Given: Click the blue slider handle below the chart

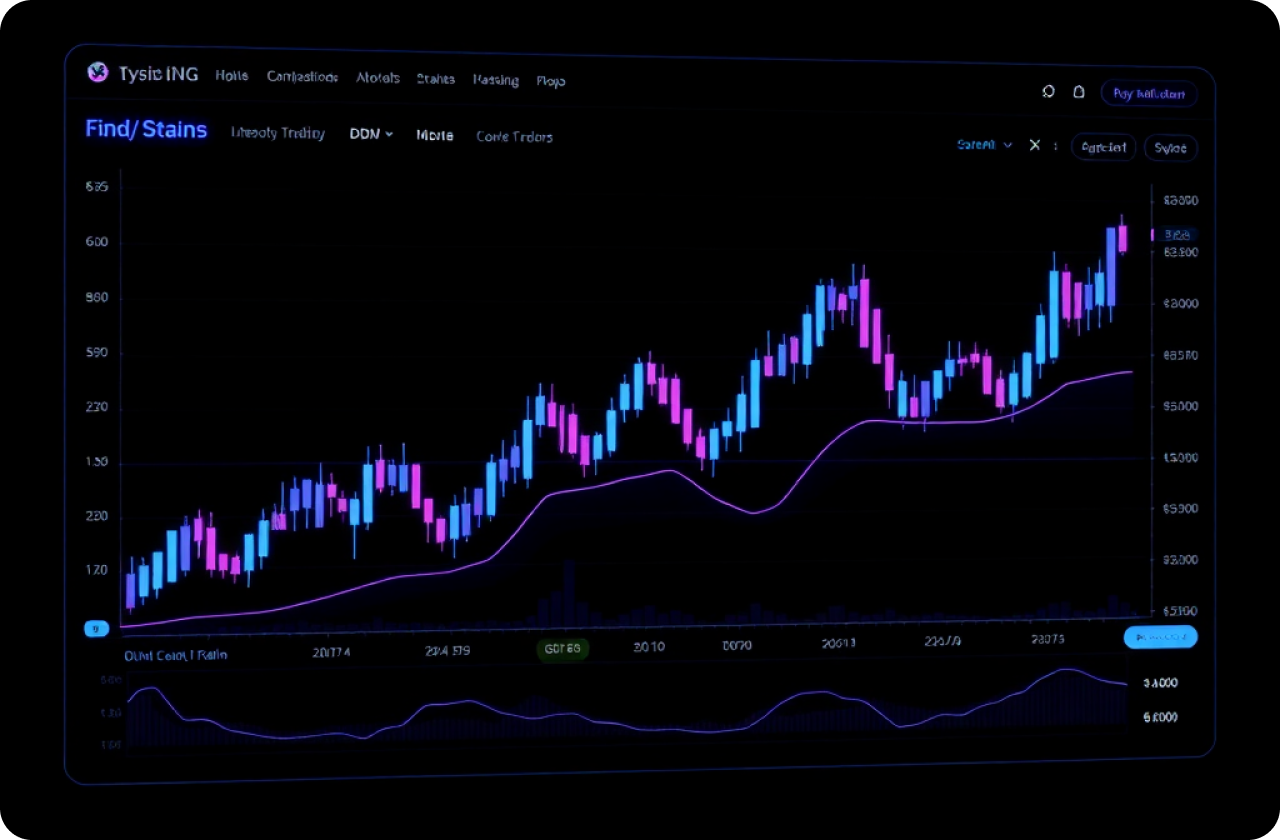Looking at the screenshot, I should point(96,628).
